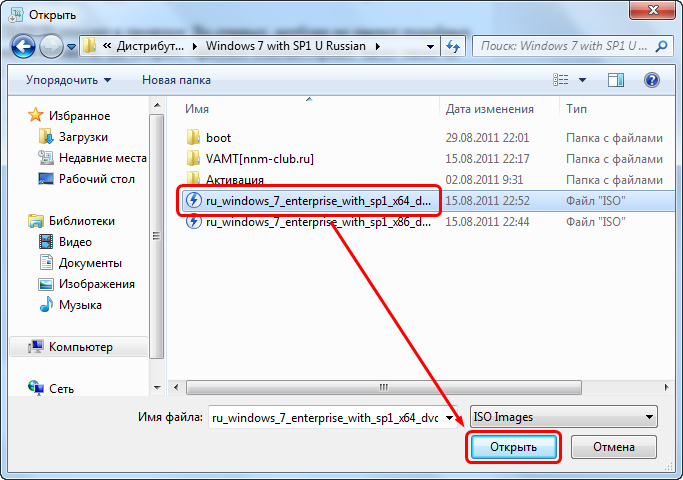Open the view options dropdown arrow

582,80
